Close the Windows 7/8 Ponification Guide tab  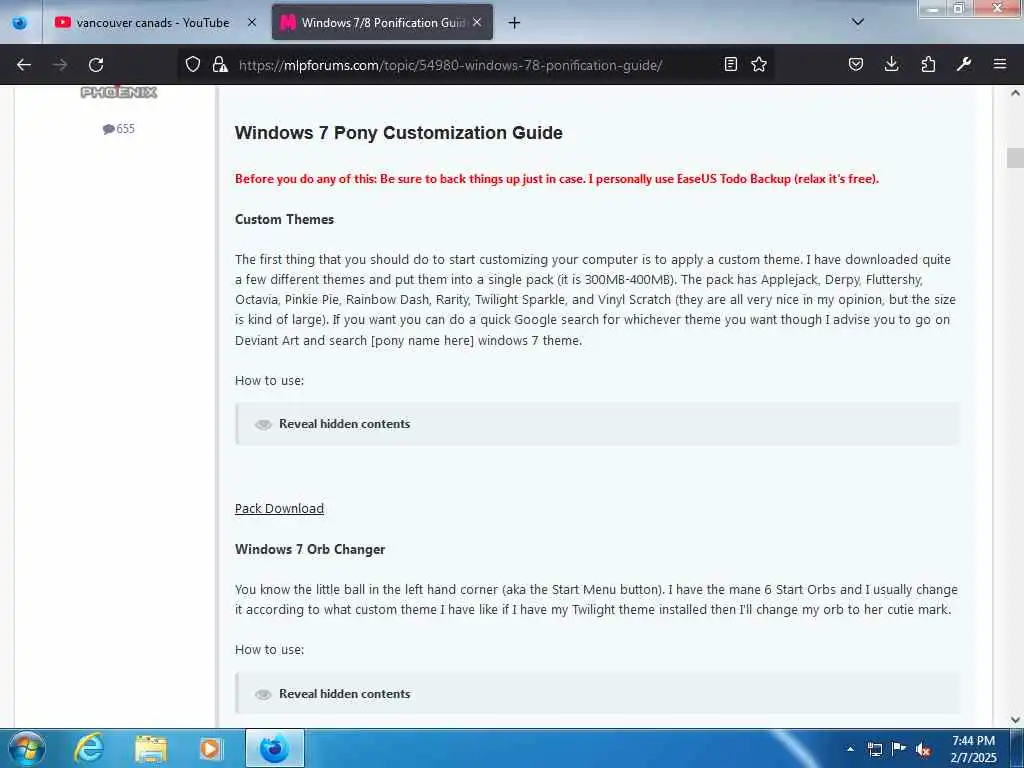(x=477, y=22)
